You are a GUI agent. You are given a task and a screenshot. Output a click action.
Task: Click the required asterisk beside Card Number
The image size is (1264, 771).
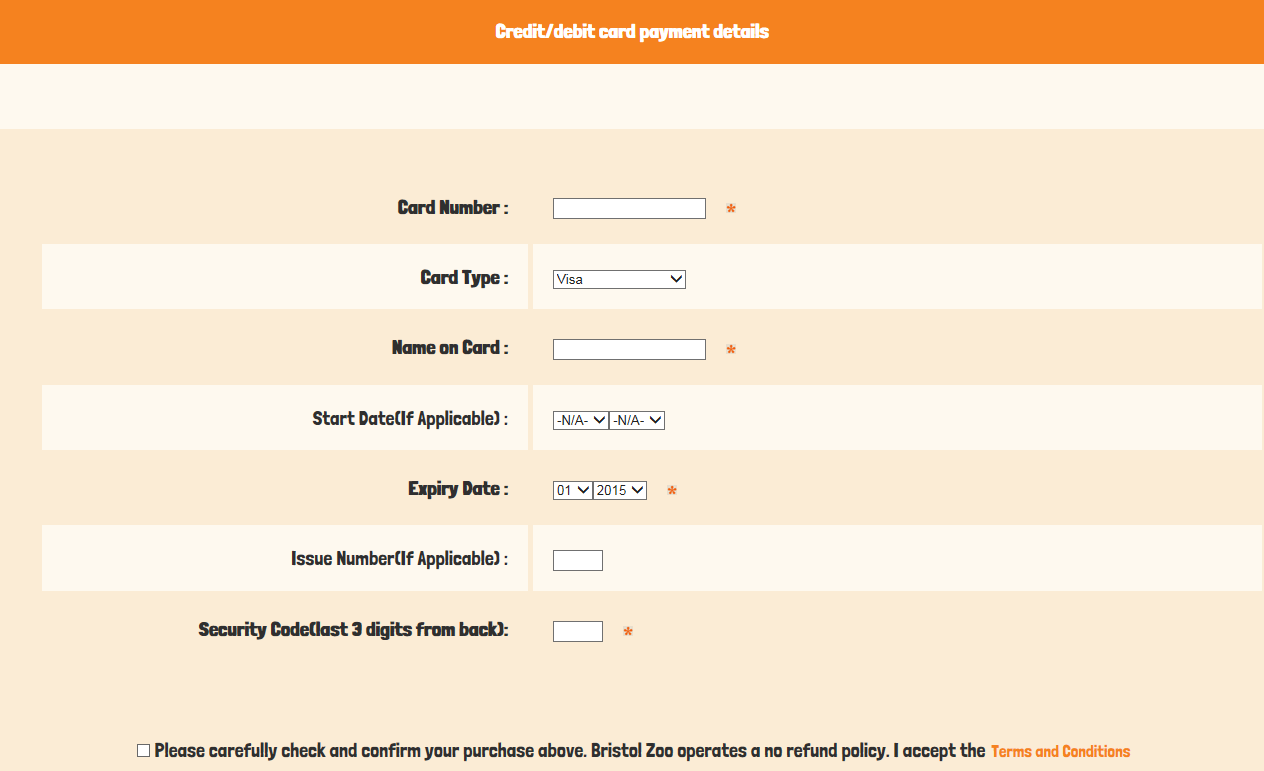[x=731, y=210]
